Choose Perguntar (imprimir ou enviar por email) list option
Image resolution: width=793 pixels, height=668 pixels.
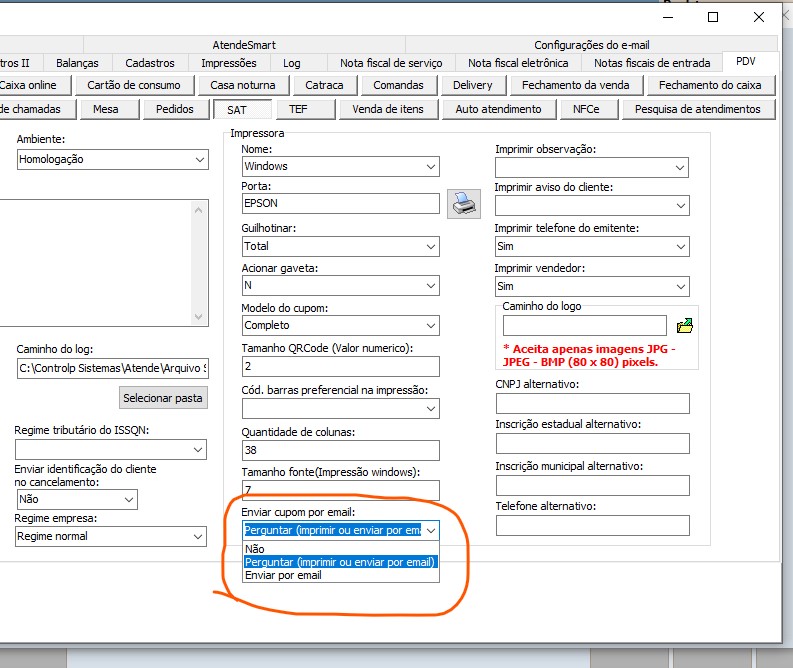340,562
